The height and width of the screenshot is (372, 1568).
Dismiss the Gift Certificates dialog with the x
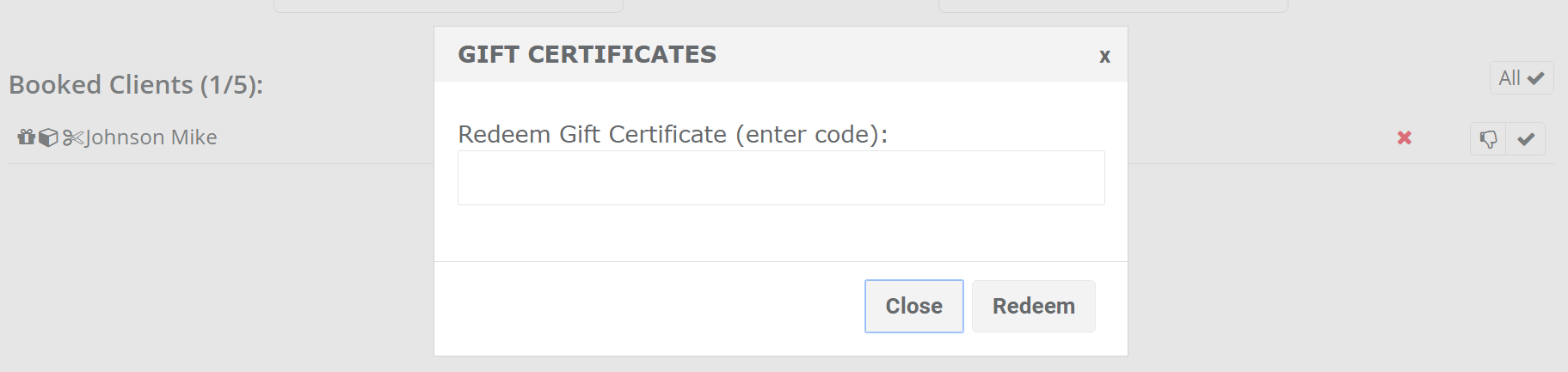[x=1104, y=56]
